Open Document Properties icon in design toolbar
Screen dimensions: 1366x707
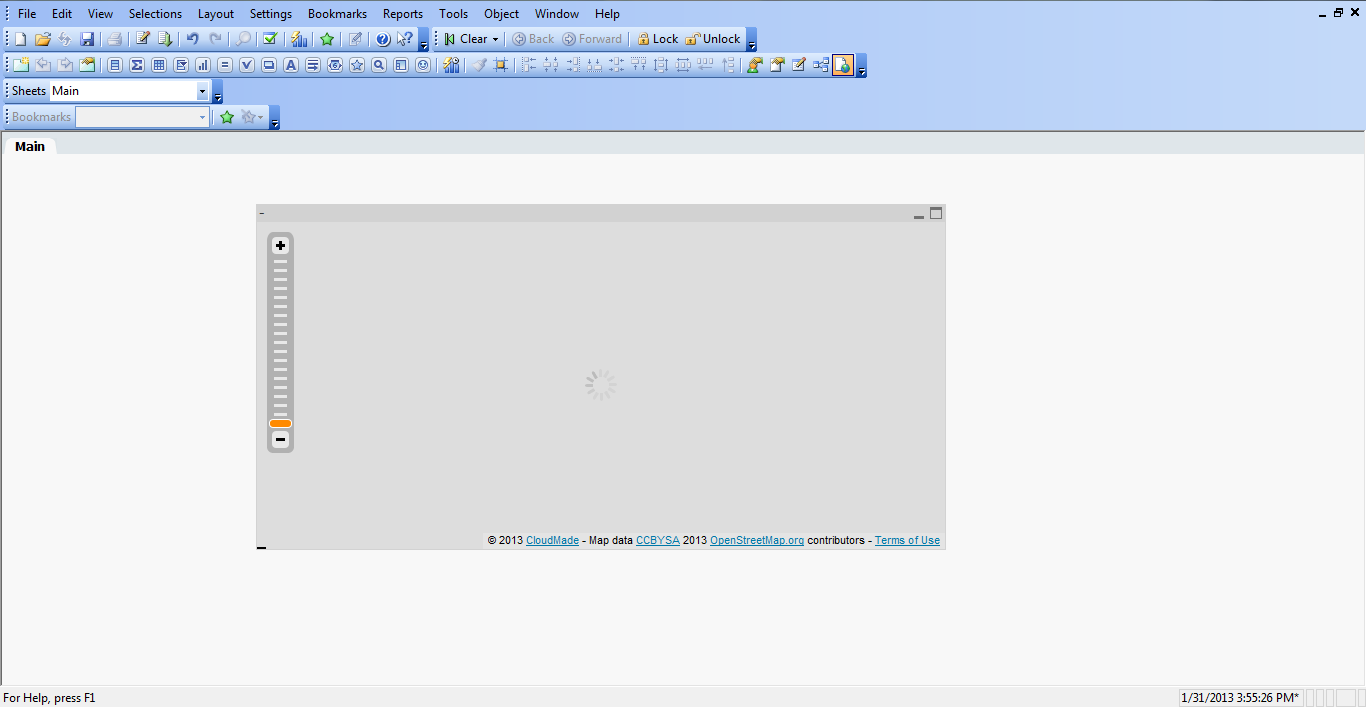click(777, 65)
